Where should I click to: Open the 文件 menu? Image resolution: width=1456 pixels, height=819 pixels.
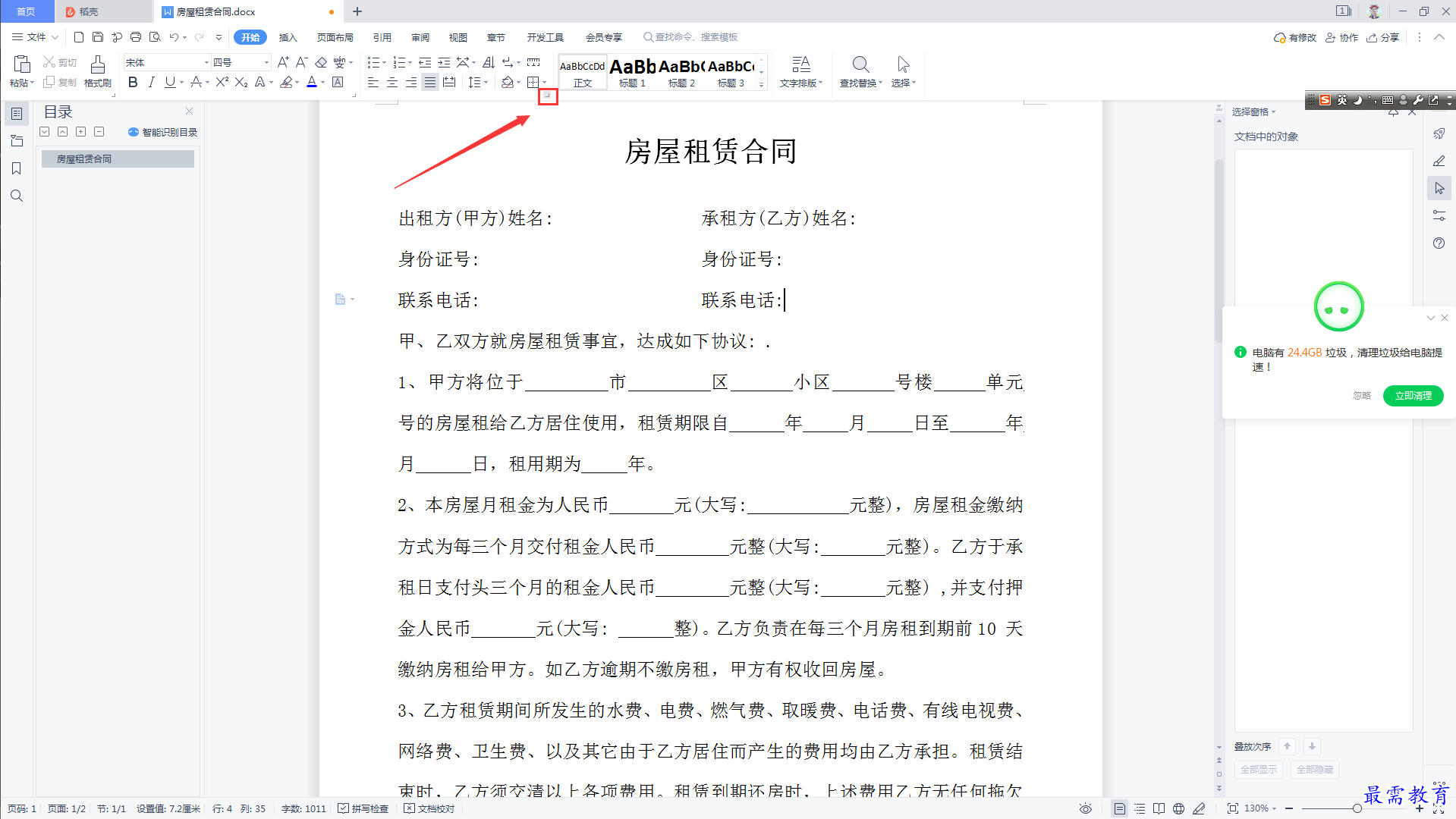coord(35,37)
